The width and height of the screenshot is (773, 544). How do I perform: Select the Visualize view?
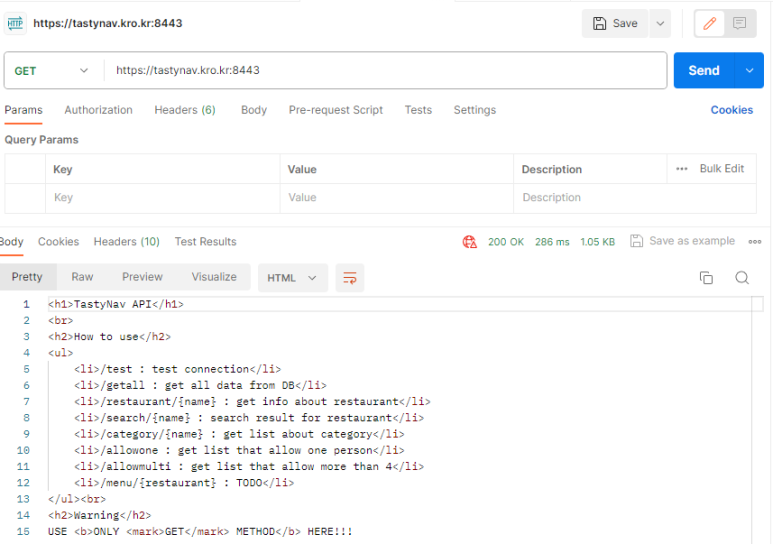(214, 277)
